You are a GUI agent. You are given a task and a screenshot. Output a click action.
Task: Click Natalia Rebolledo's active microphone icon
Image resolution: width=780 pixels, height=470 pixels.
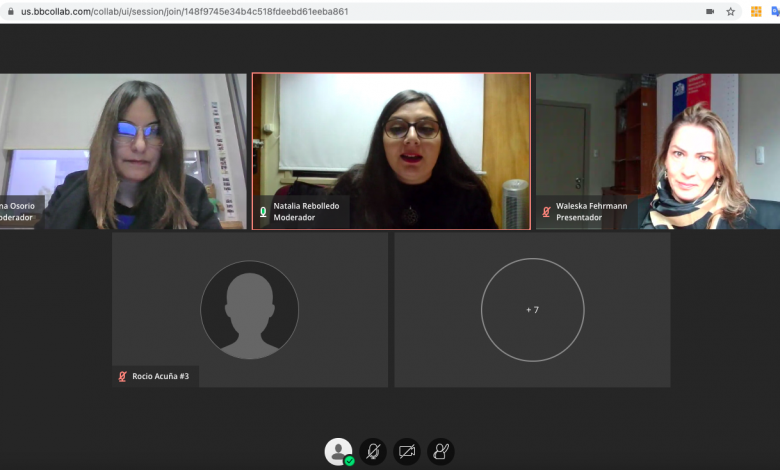[x=264, y=212]
